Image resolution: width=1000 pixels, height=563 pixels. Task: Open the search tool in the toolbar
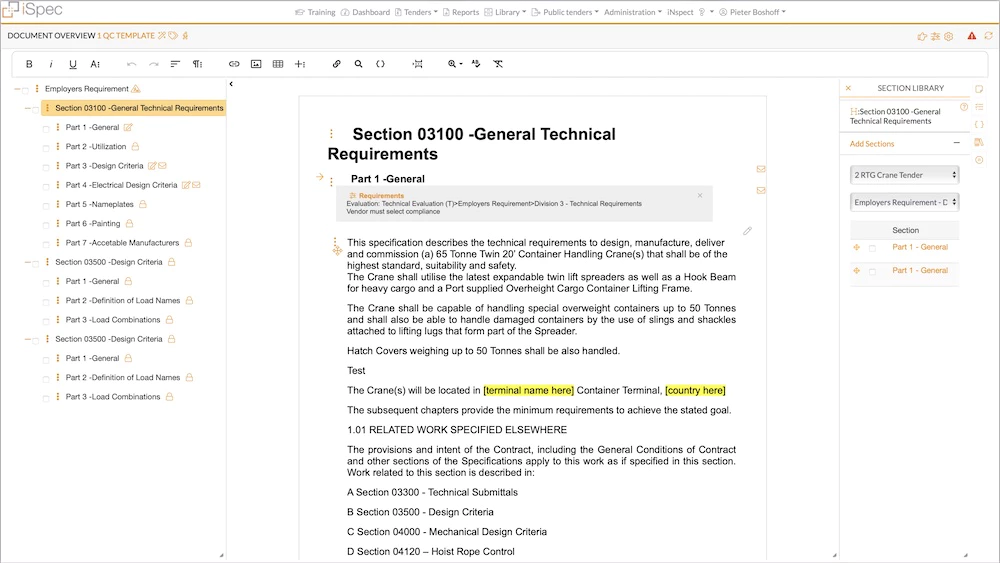pyautogui.click(x=358, y=64)
